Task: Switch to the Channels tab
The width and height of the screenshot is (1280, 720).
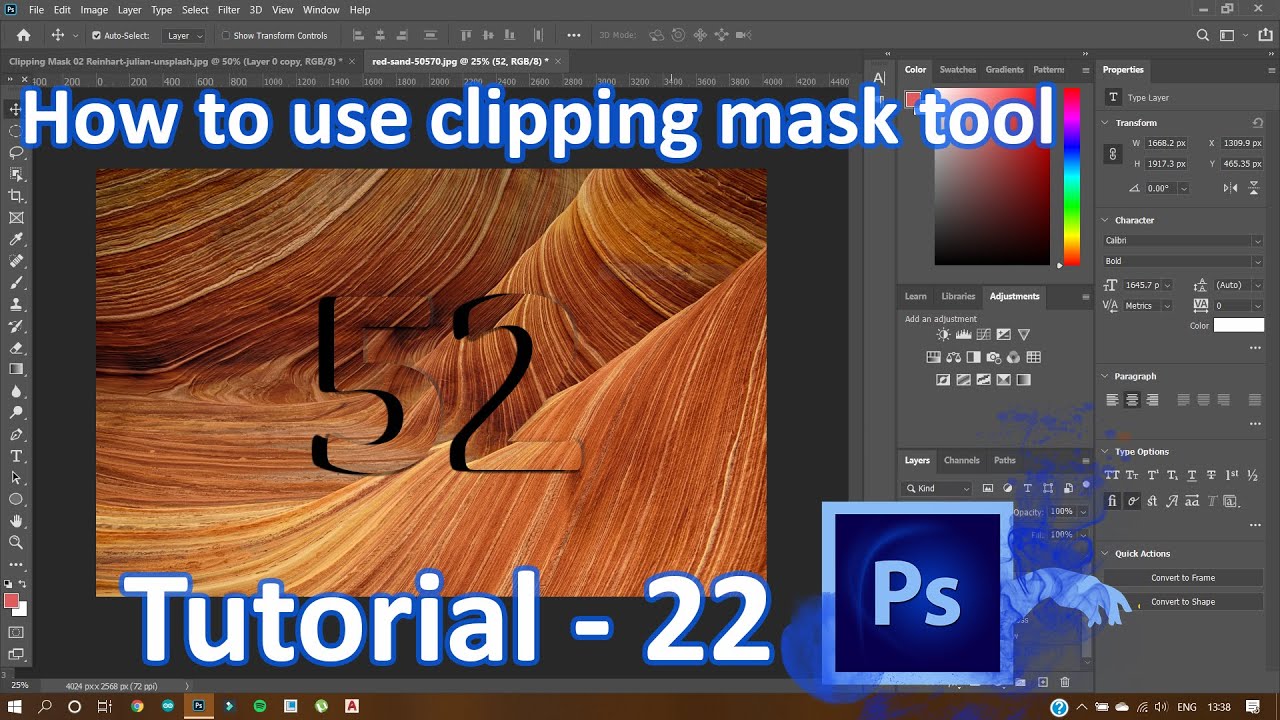Action: pyautogui.click(x=962, y=460)
